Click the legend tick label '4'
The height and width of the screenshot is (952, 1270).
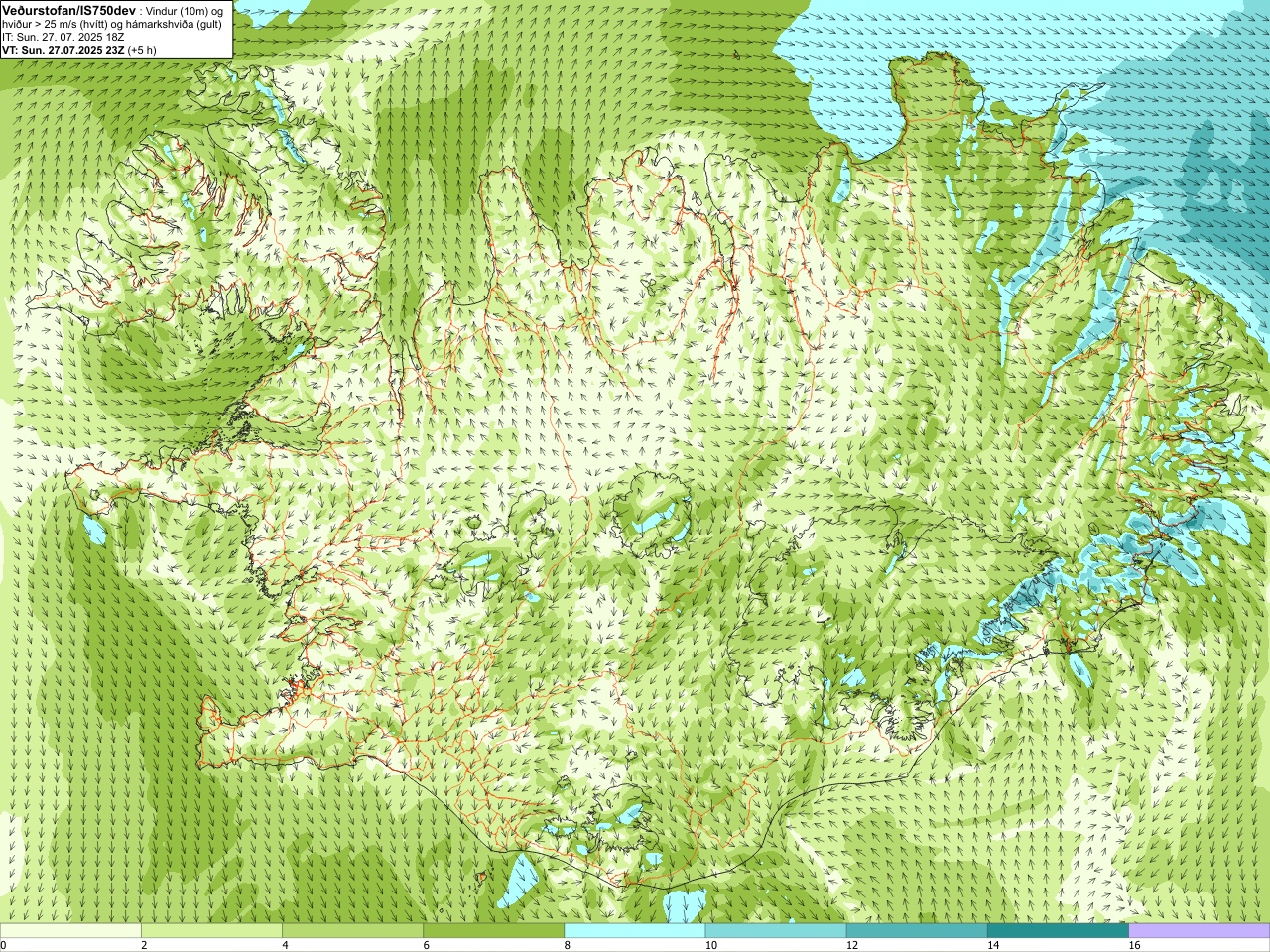[285, 945]
